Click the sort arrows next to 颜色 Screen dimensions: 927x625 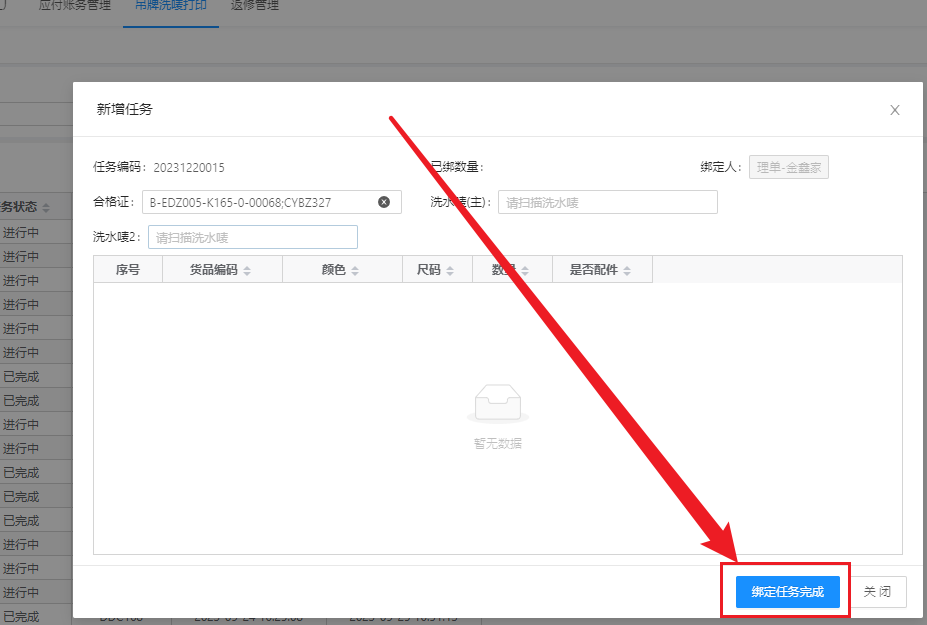pos(355,271)
